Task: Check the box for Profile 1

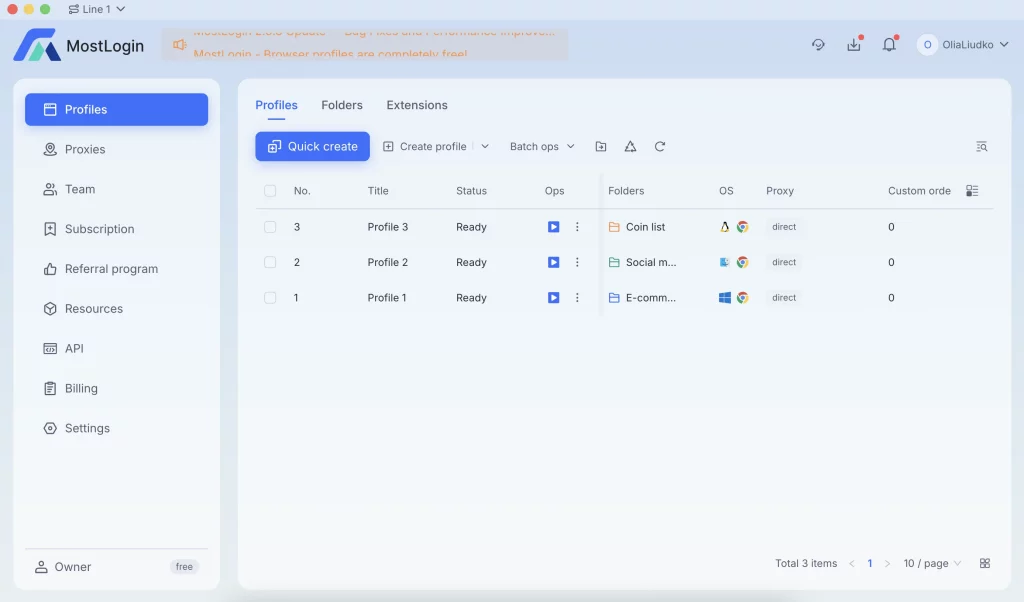Action: pyautogui.click(x=270, y=297)
